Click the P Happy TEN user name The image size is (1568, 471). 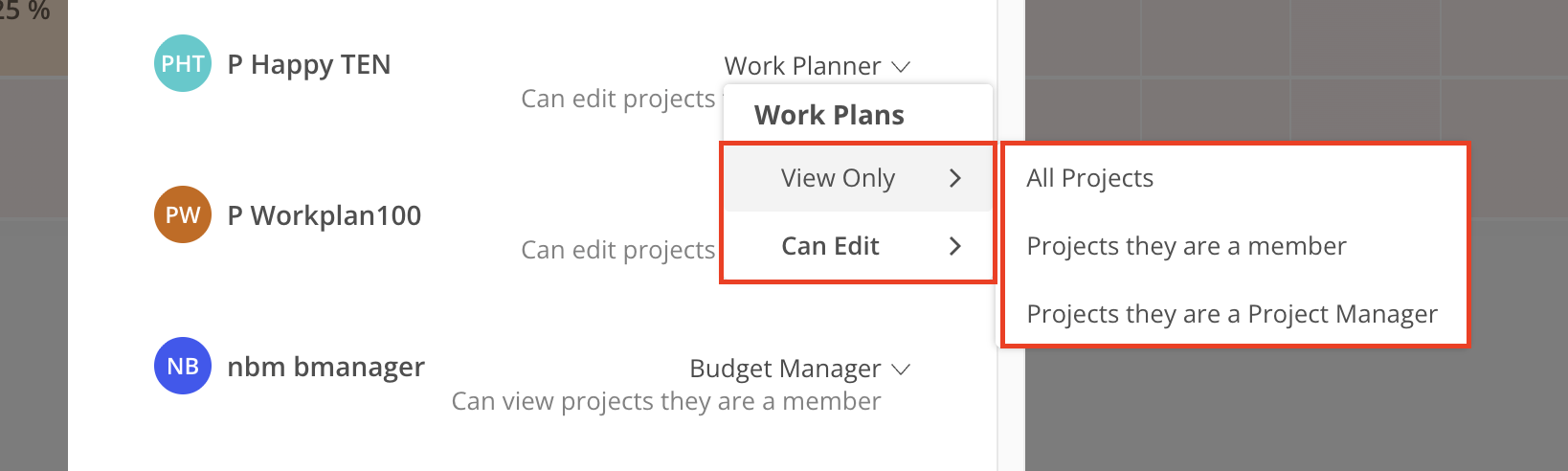[309, 64]
